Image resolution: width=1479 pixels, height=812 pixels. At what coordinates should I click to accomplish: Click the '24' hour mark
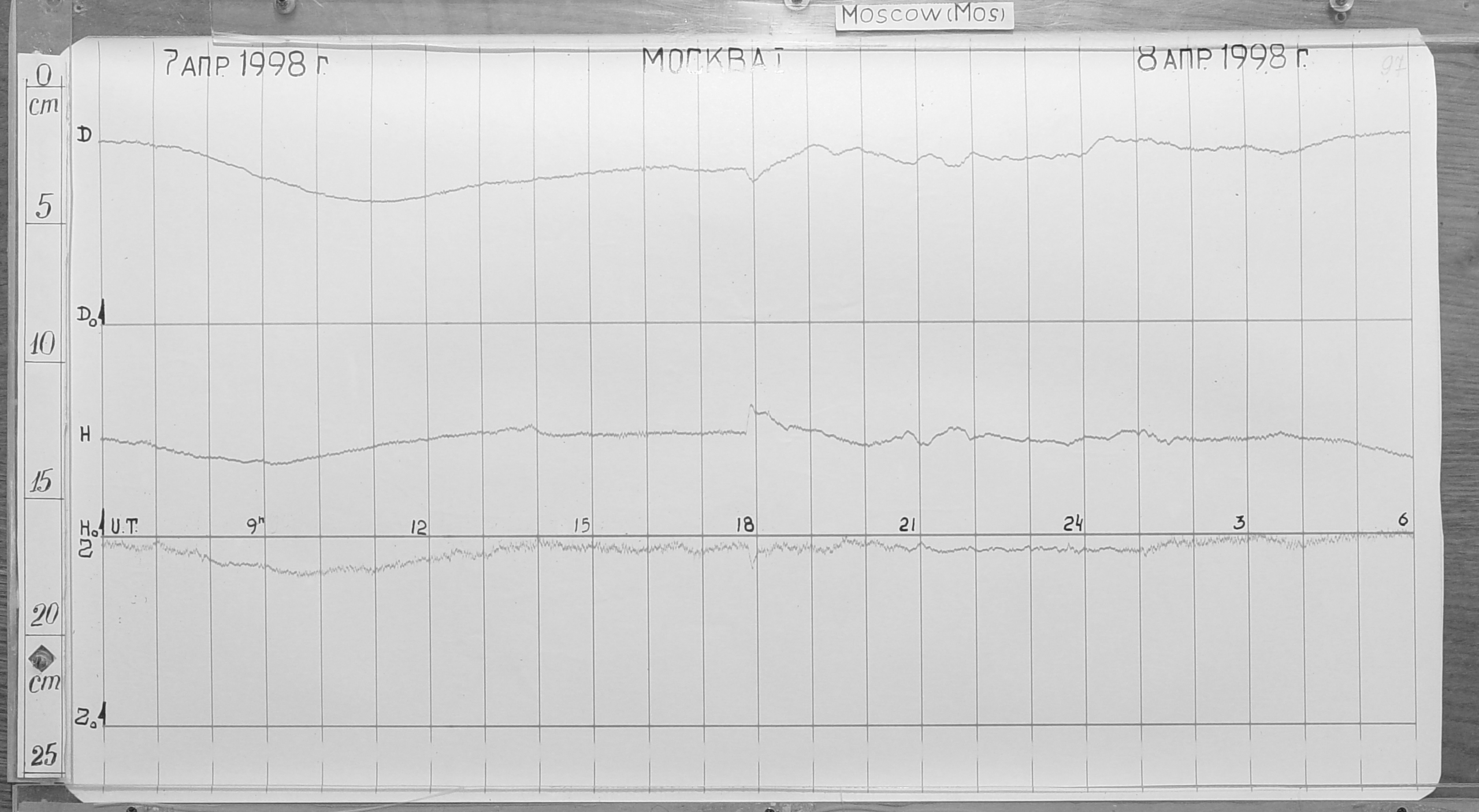point(1073,524)
